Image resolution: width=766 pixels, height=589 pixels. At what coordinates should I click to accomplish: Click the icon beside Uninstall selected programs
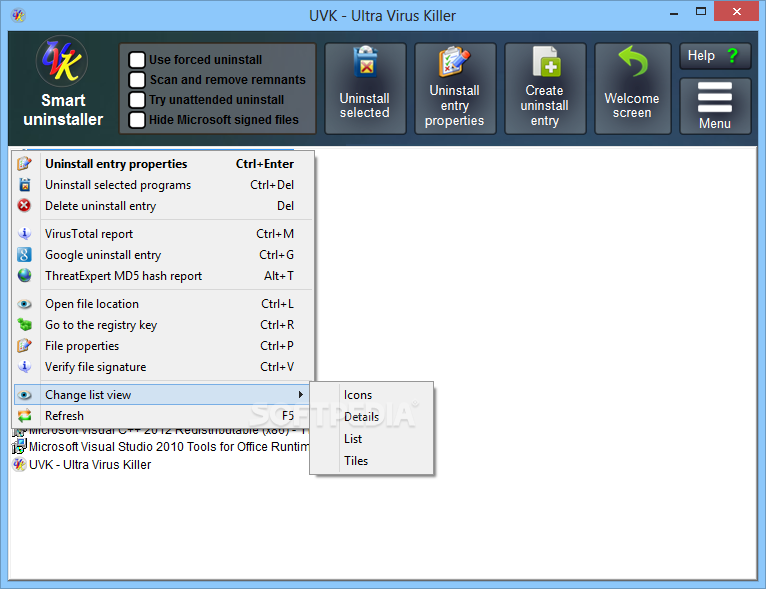coord(24,185)
